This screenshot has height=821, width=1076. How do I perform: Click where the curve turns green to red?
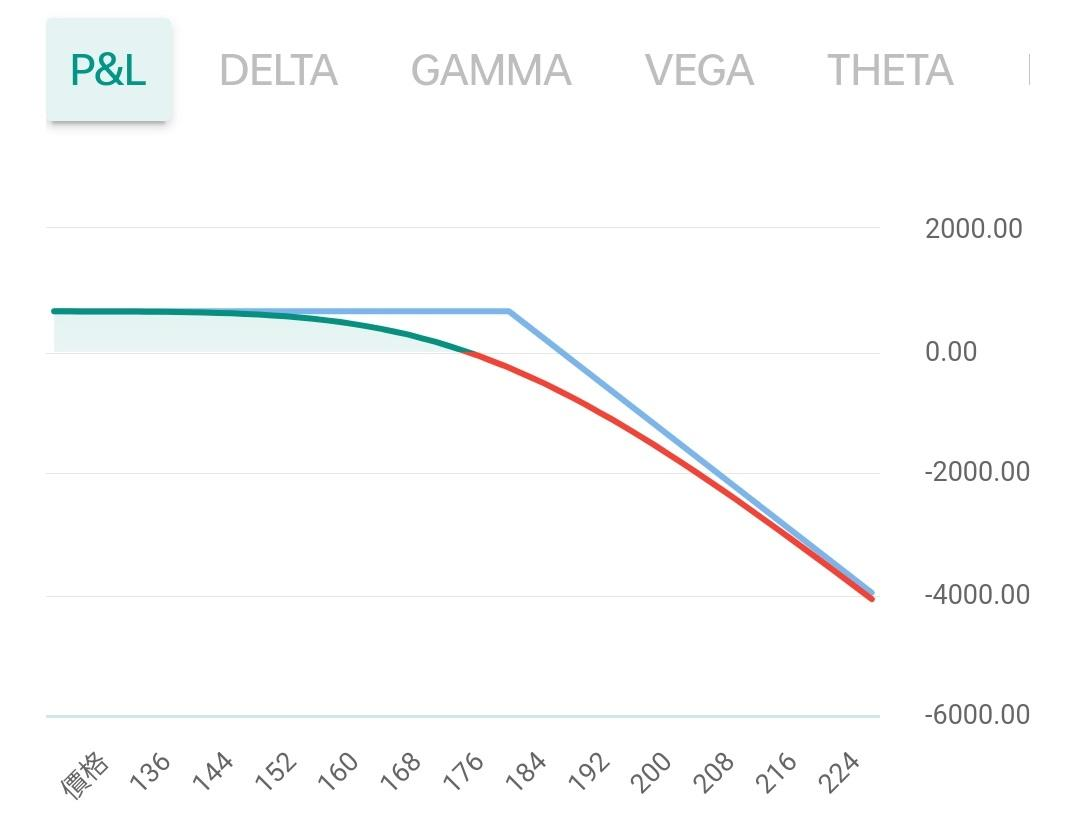(467, 351)
